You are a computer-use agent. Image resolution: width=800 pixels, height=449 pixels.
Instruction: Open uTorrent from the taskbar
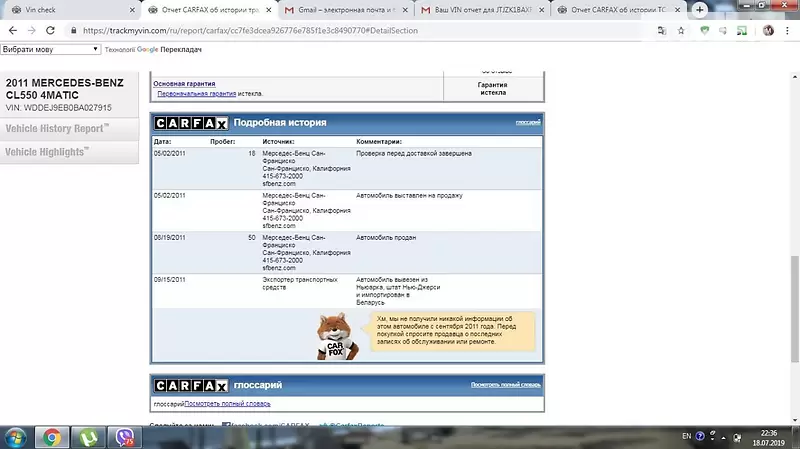(88, 438)
